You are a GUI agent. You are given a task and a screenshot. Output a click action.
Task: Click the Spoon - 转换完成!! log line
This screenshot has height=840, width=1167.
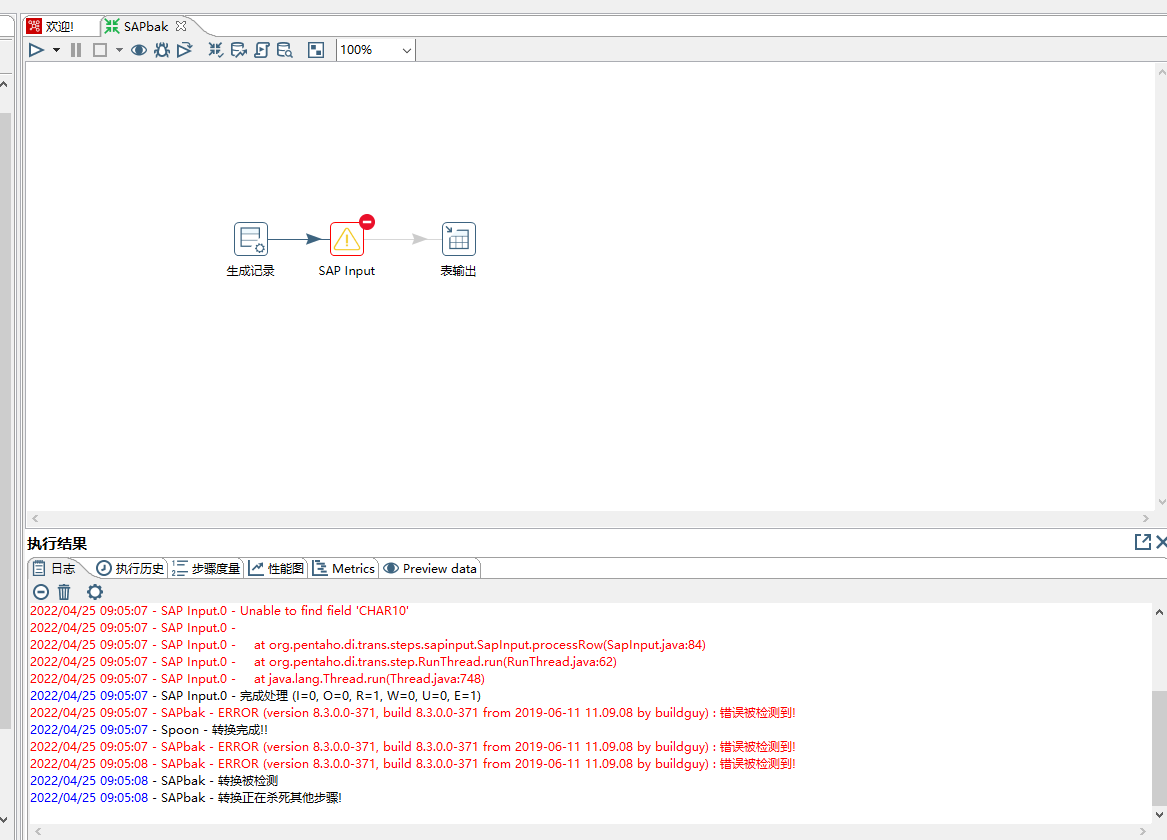pos(149,730)
